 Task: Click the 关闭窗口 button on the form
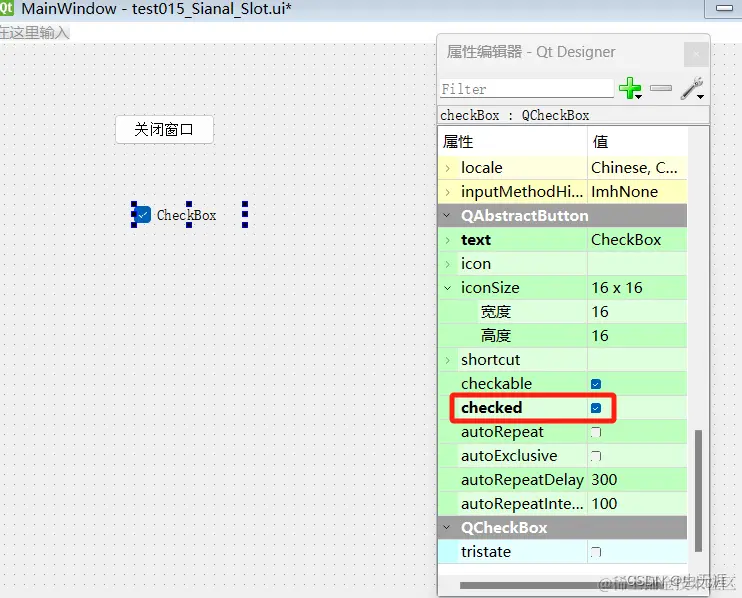click(x=164, y=129)
